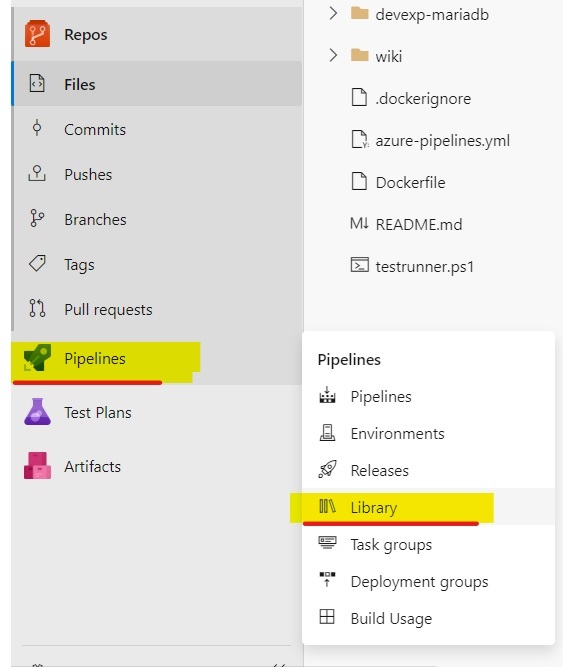Click the Build Usage grid icon

[x=327, y=616]
